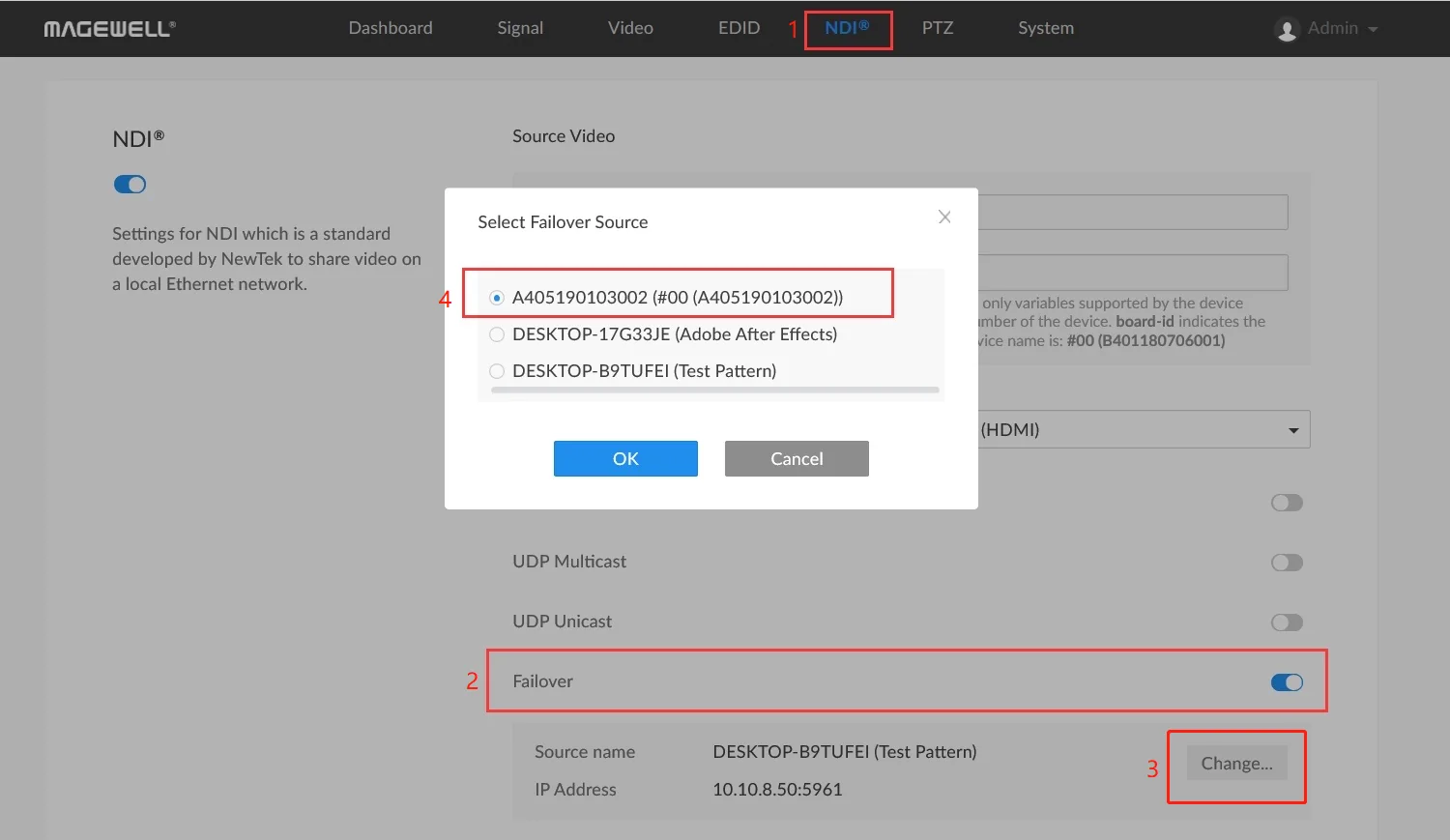Toggle the main NDI enable switch
1450x840 pixels.
point(130,184)
